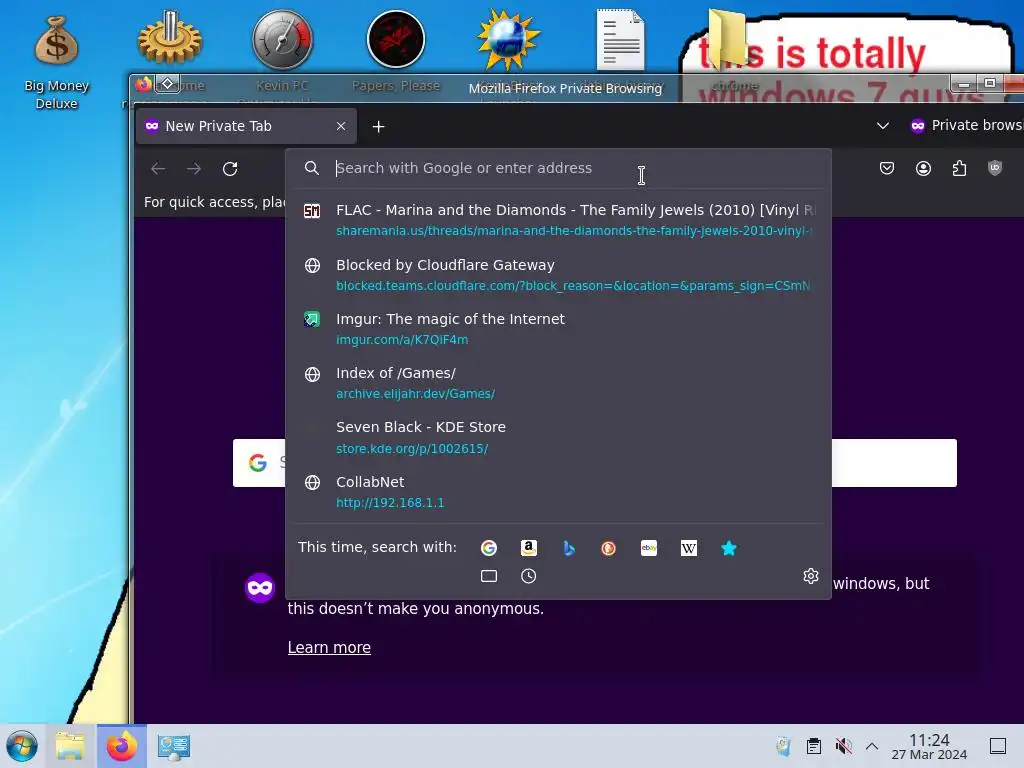The image size is (1024, 768).
Task: Click the address bar search field
Action: click(558, 168)
